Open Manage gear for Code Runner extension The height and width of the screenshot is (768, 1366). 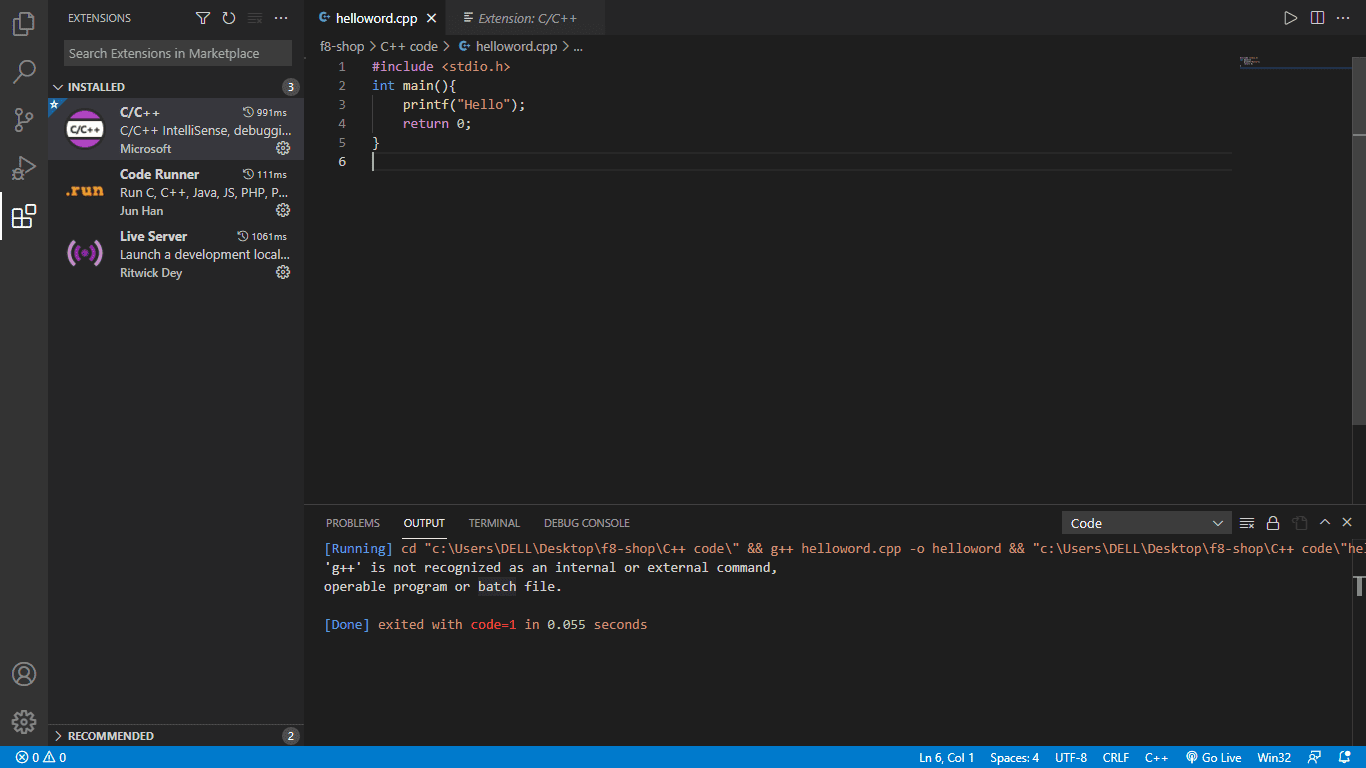click(x=283, y=210)
